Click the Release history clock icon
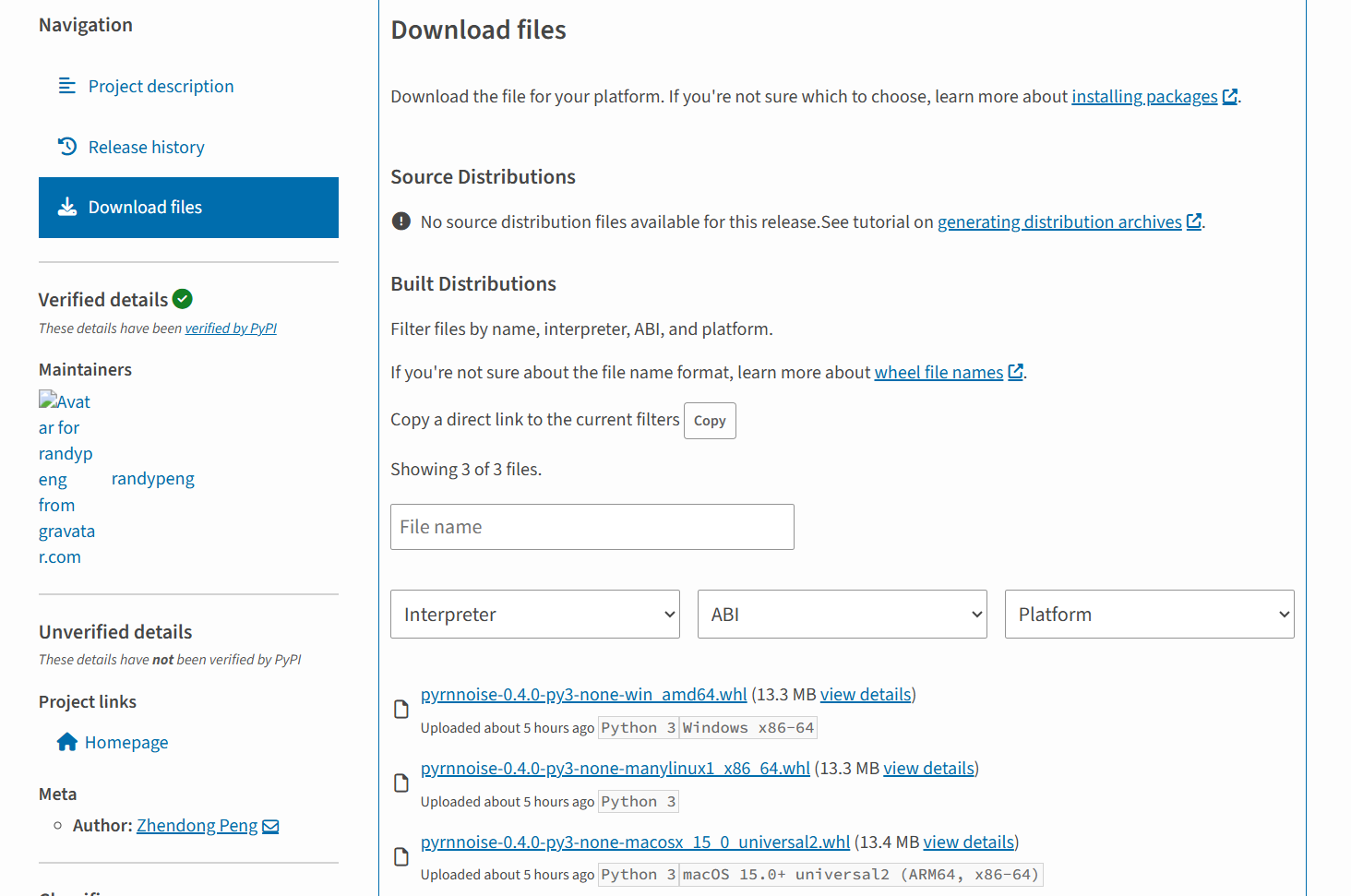Screen dimensions: 1351x896 67,146
